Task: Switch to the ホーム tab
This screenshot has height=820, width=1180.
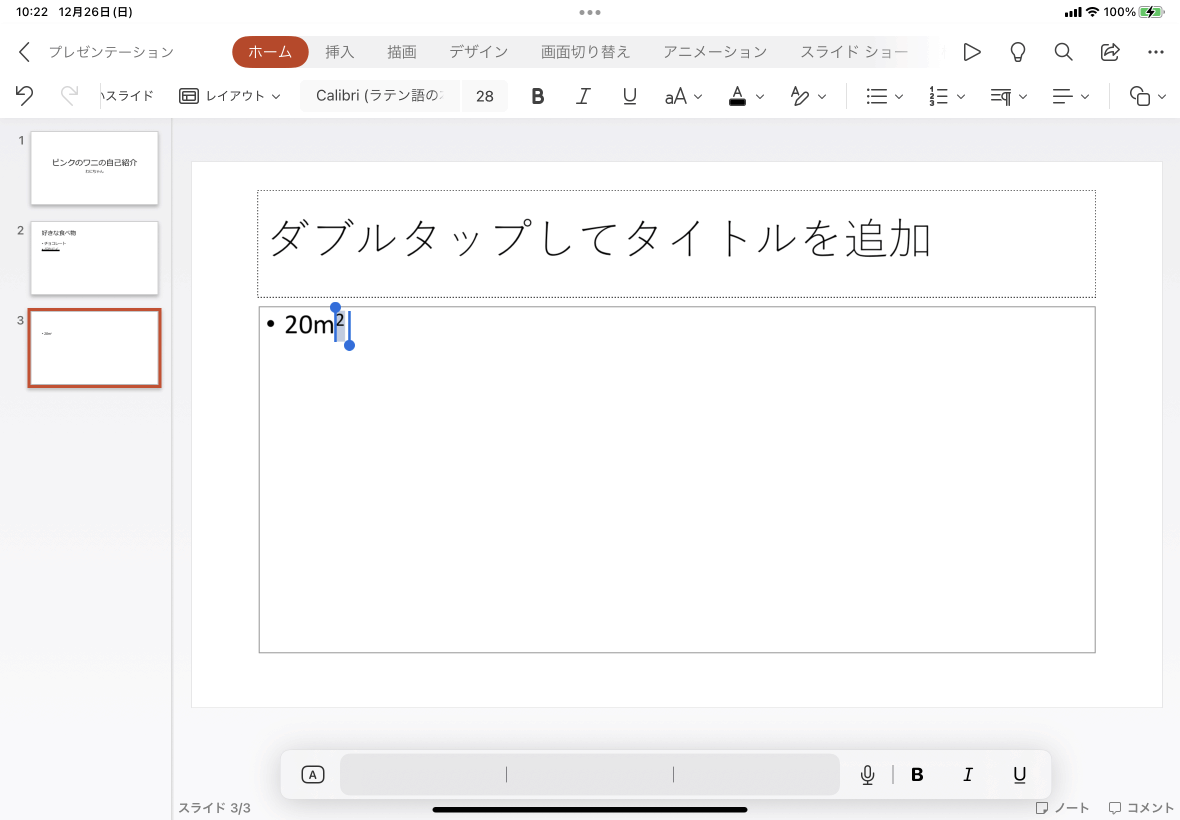Action: [x=270, y=52]
